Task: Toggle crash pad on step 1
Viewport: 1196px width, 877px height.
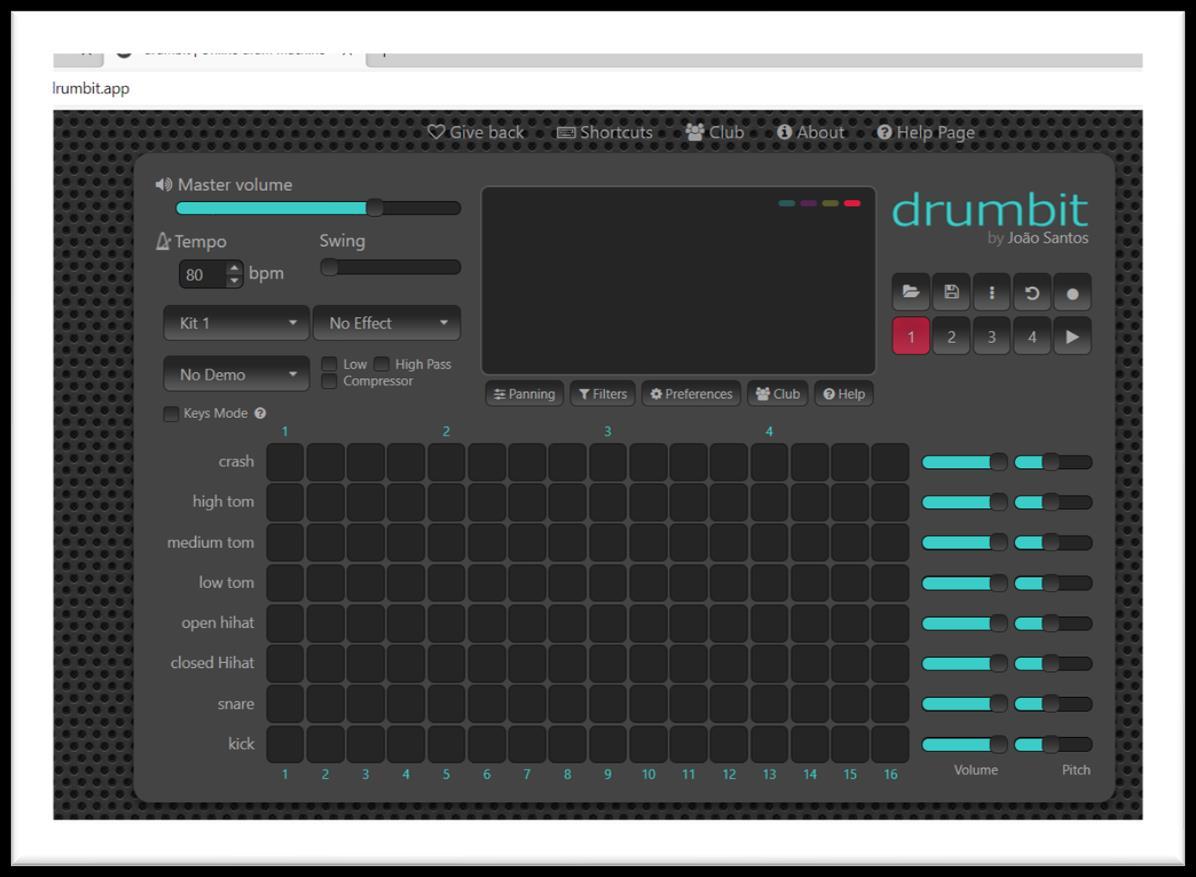Action: point(285,462)
